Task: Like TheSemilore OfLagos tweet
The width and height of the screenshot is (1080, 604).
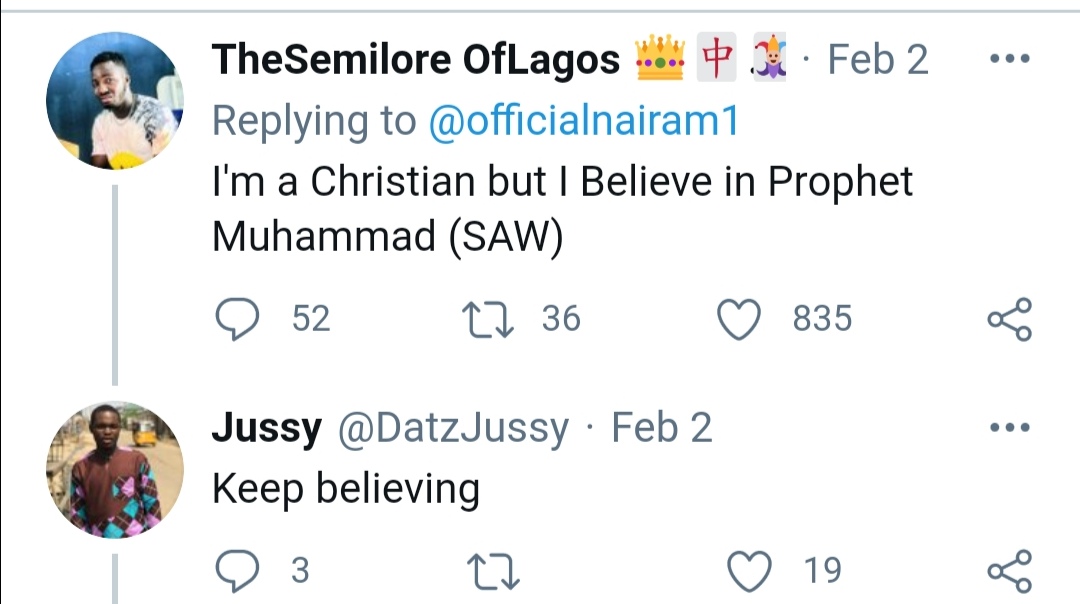Action: tap(740, 319)
